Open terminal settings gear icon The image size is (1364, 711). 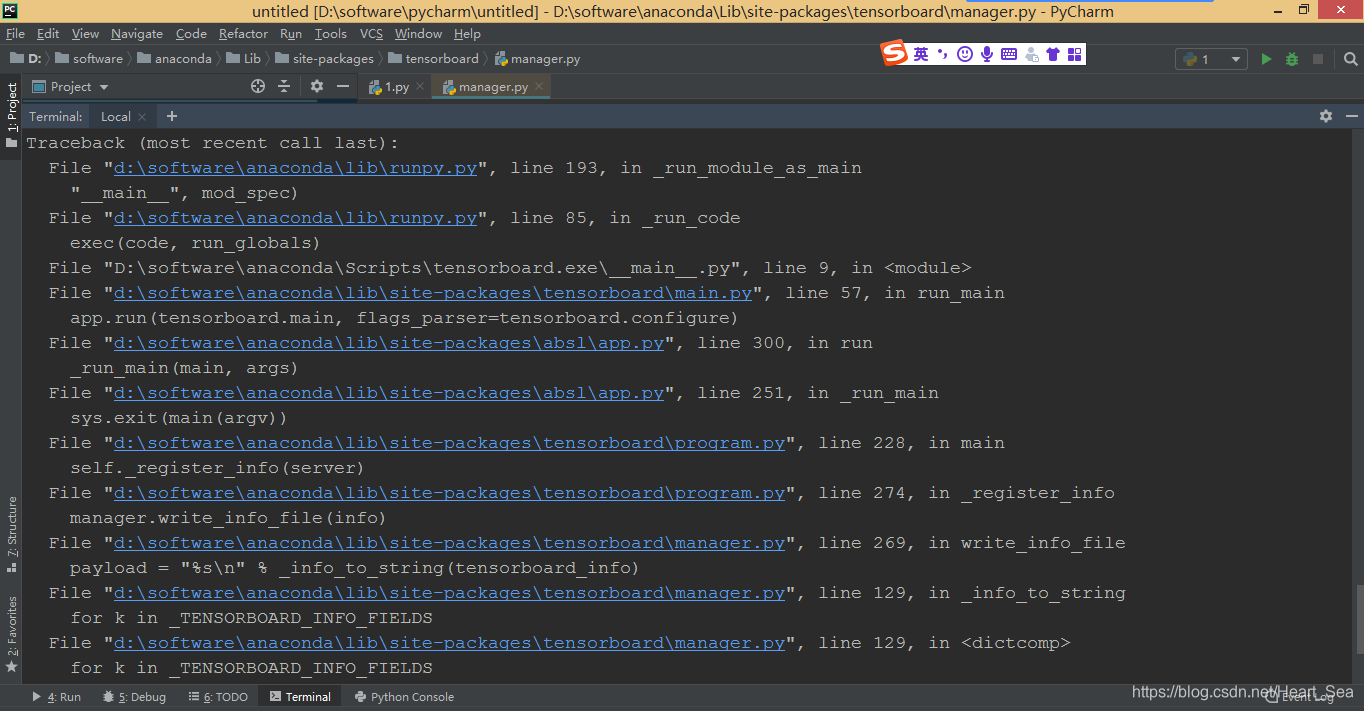pyautogui.click(x=1326, y=116)
